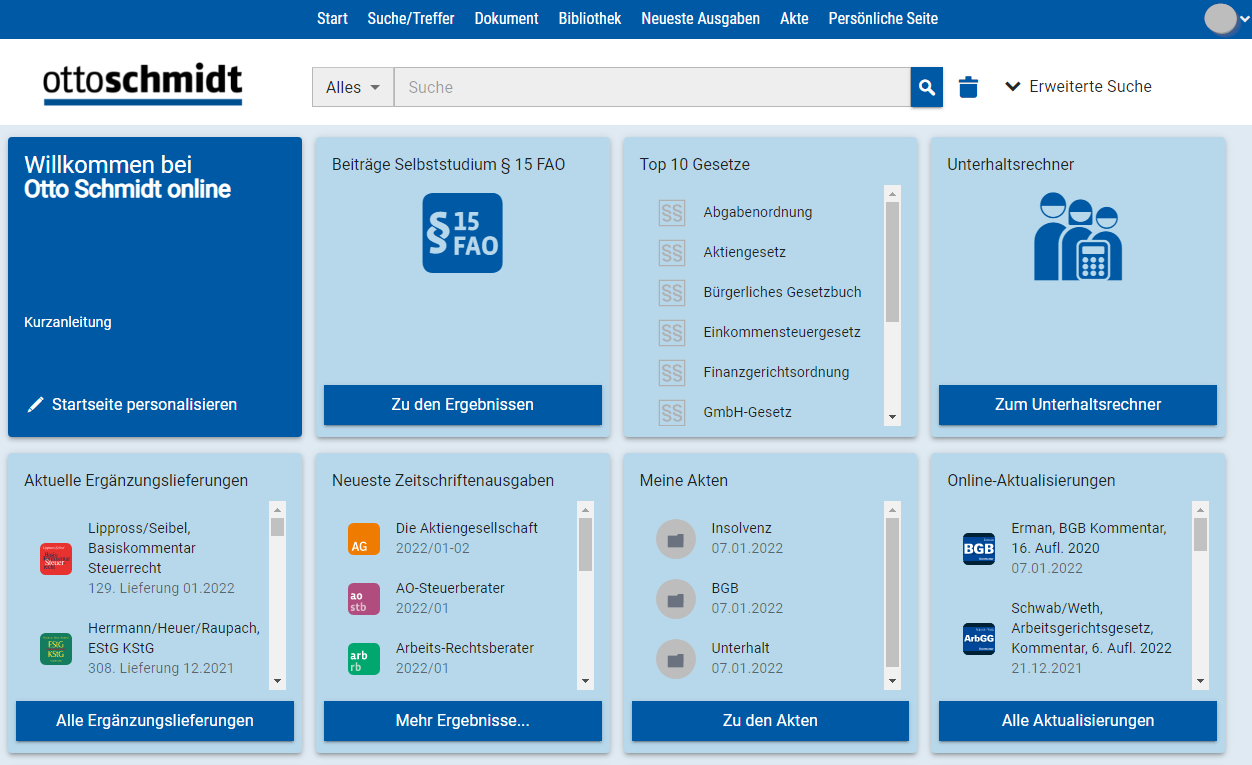Open the Suche/Treffer menu item

(411, 19)
